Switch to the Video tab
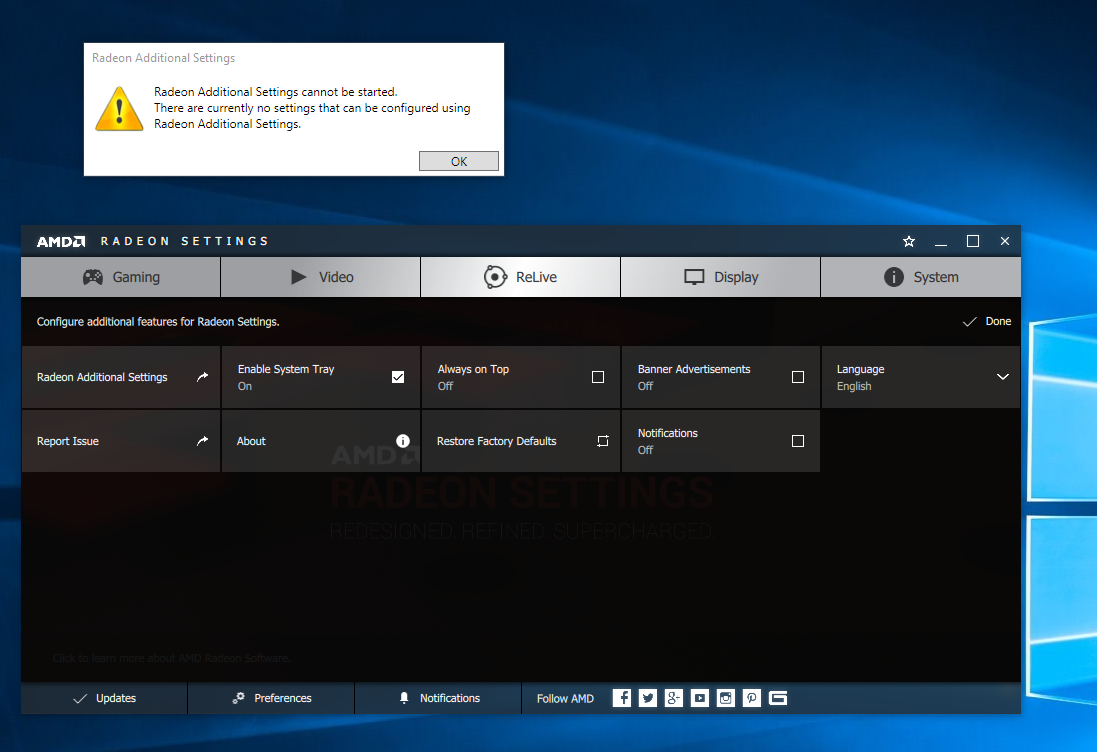Viewport: 1097px width, 752px height. click(x=321, y=277)
